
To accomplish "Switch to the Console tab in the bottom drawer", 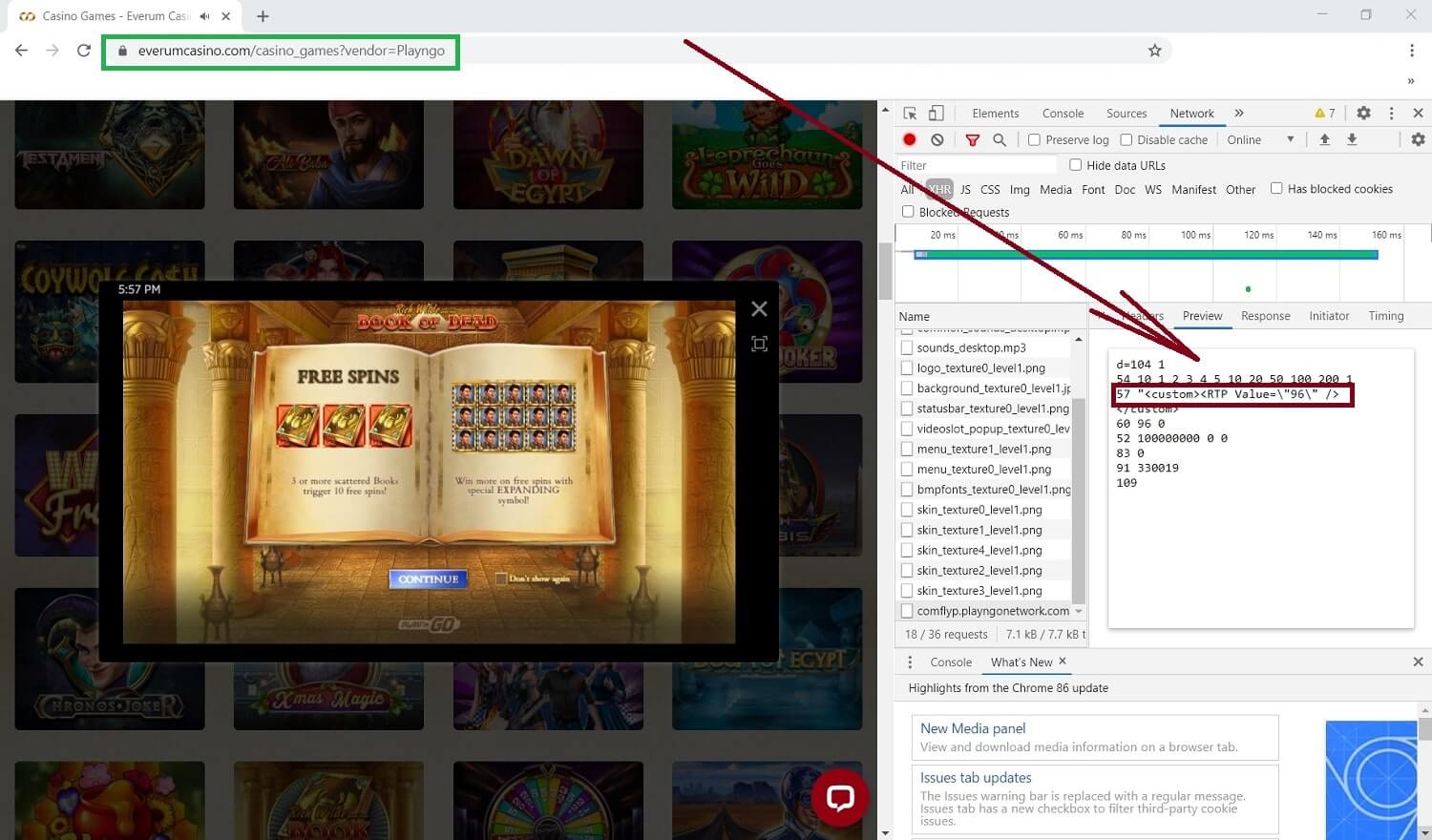I will click(x=951, y=662).
